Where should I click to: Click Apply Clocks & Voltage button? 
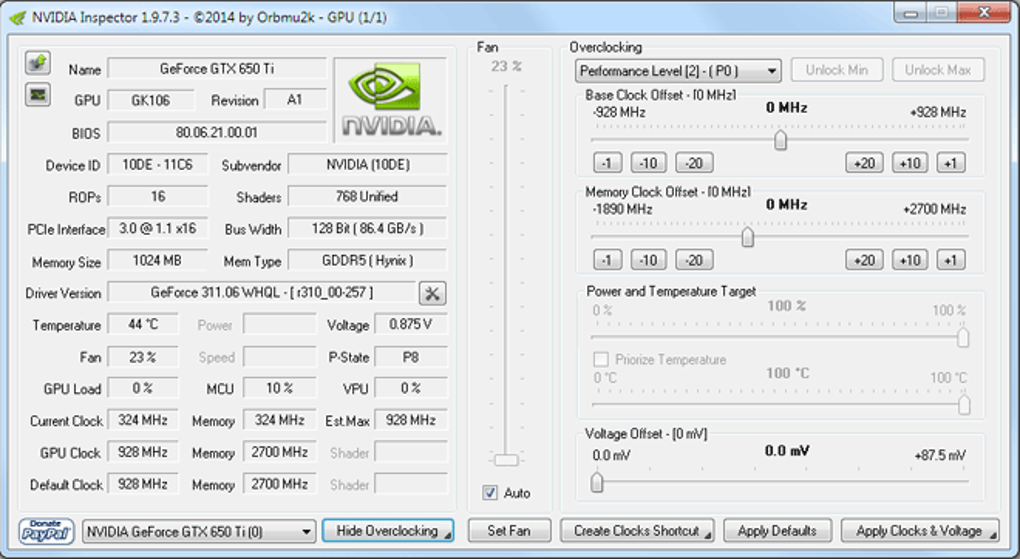pos(920,531)
